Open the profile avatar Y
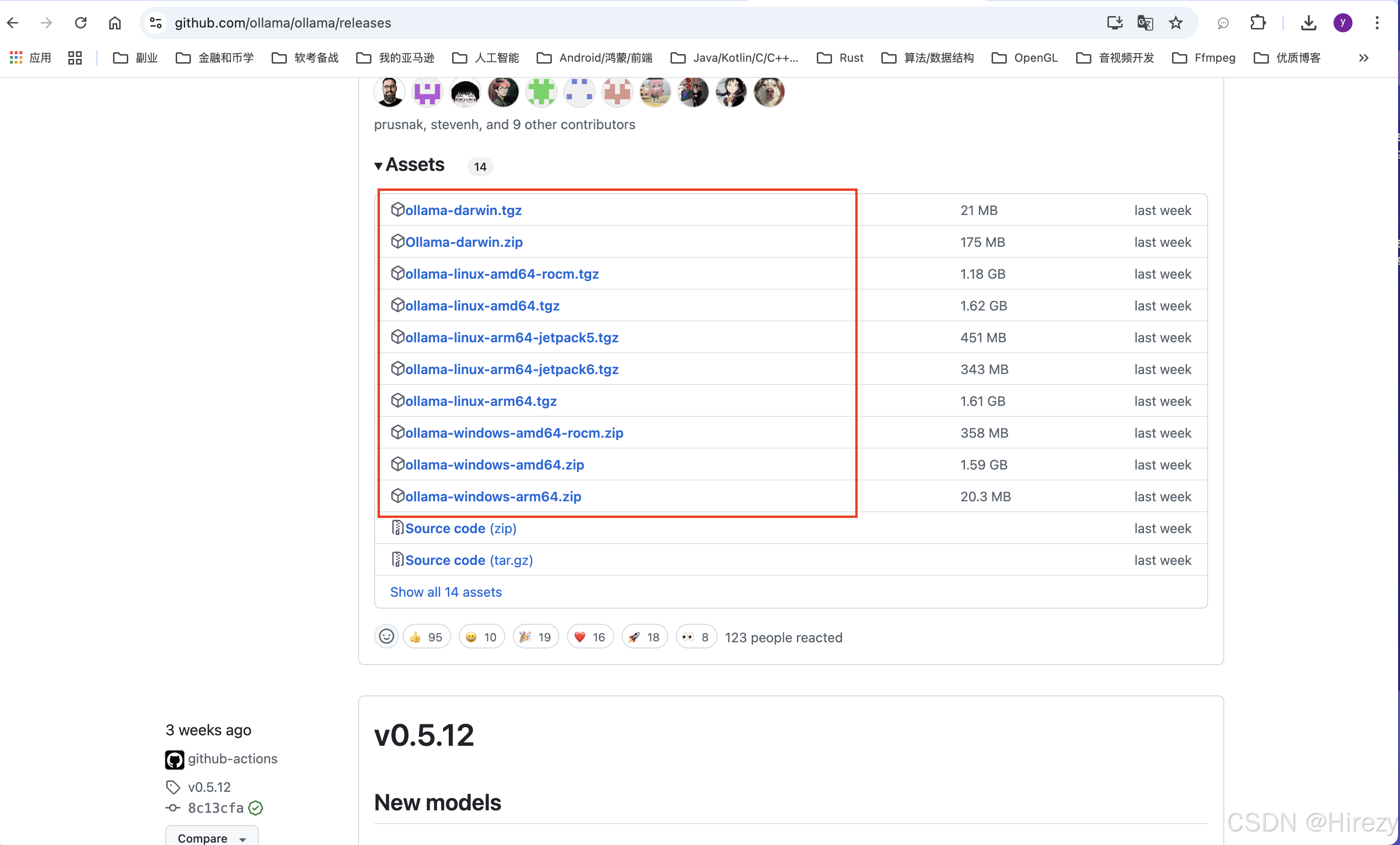Viewport: 1400px width, 845px height. (x=1343, y=23)
